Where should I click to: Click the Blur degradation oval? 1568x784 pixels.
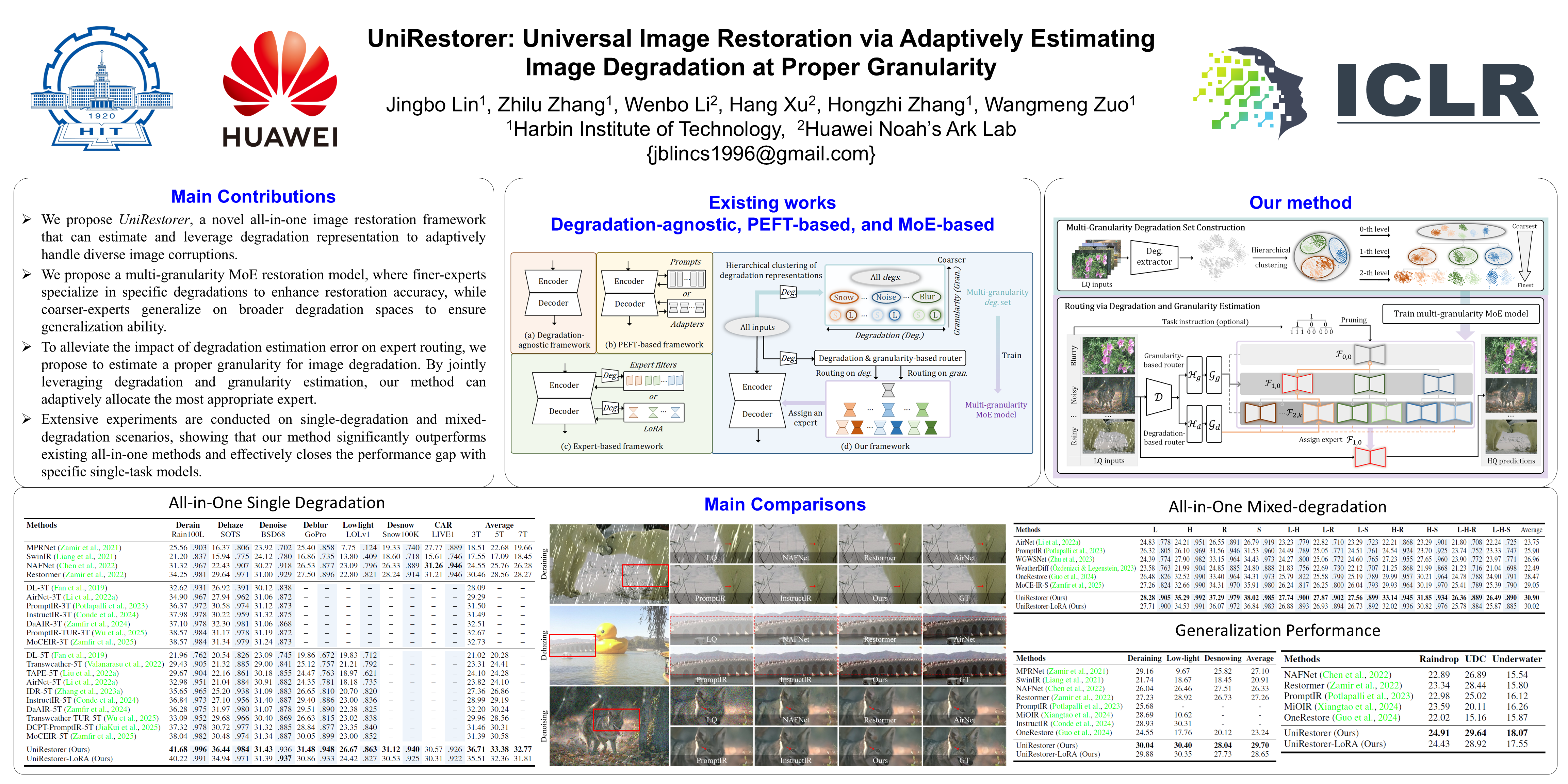[x=927, y=297]
